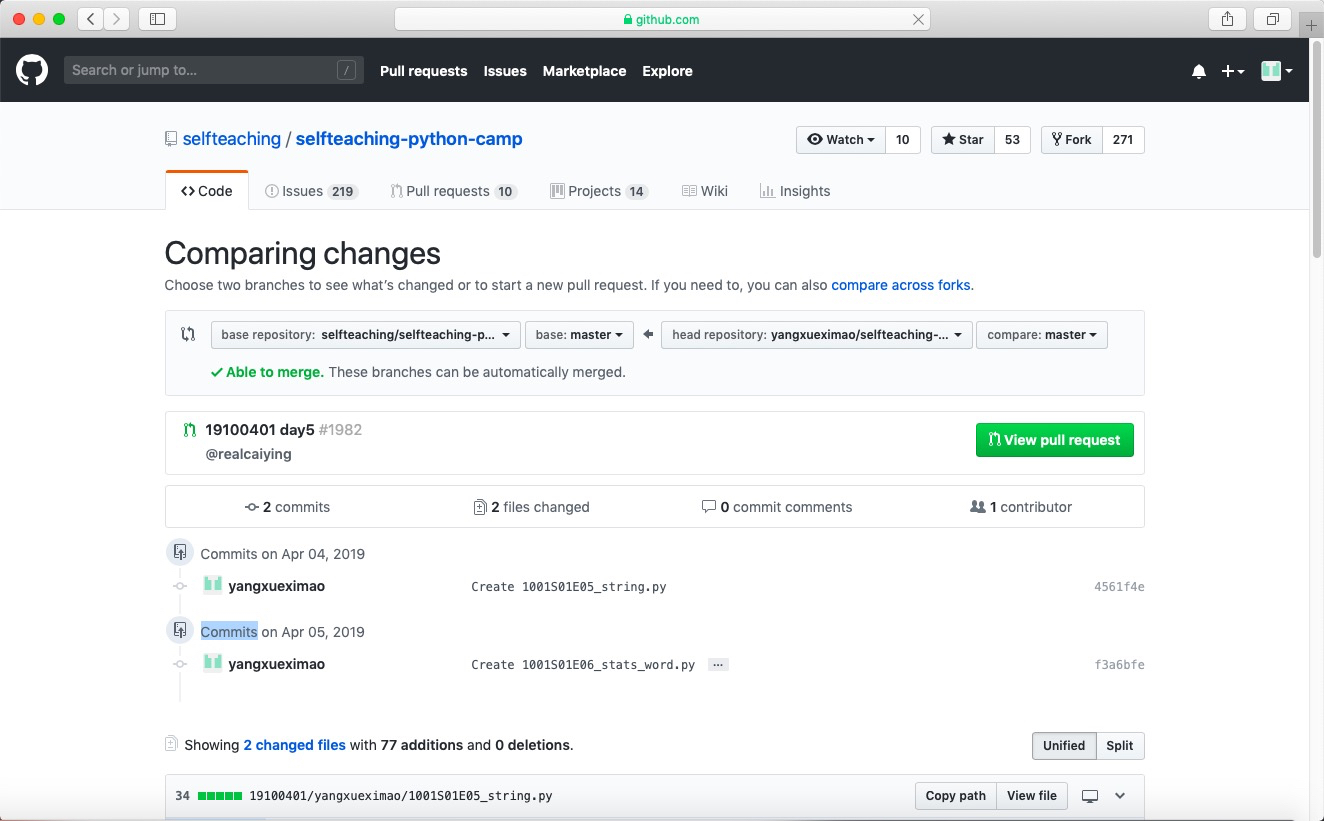Screen dimensions: 1324x821
Task: Select the Code tab
Action: pyautogui.click(x=207, y=191)
